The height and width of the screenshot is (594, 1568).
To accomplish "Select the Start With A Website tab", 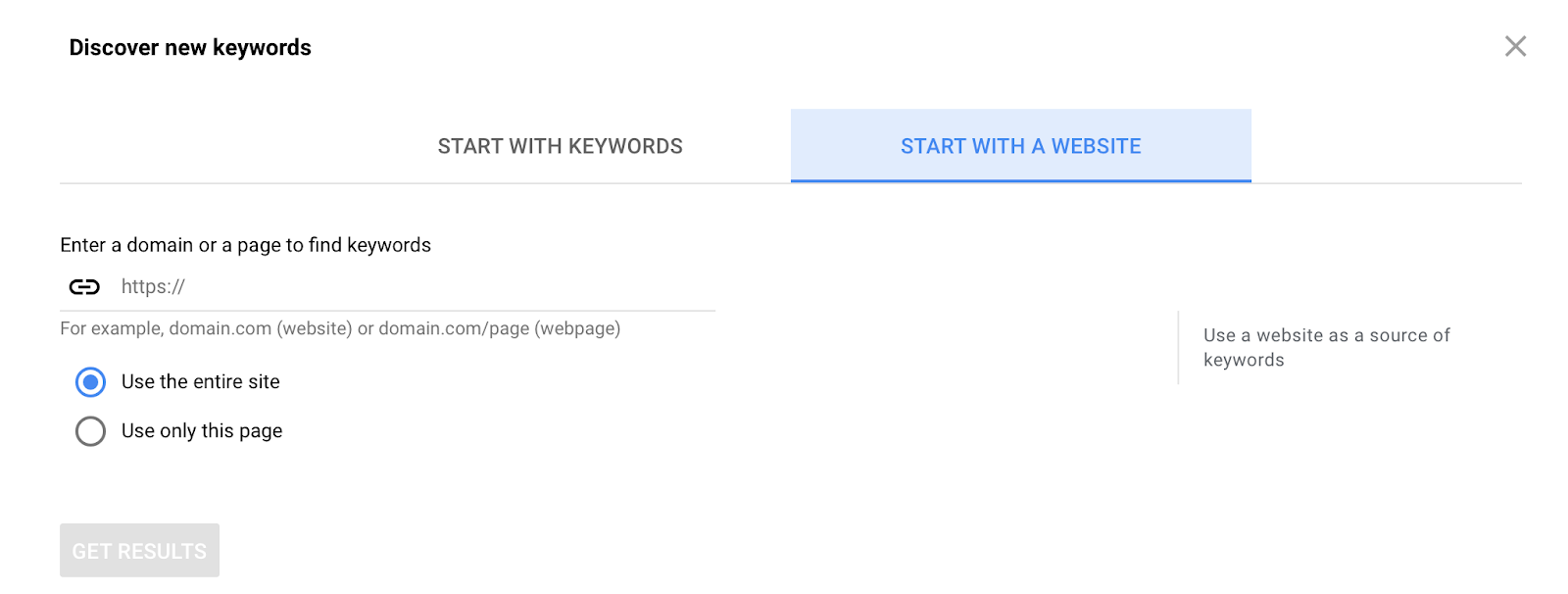I will [x=1021, y=146].
